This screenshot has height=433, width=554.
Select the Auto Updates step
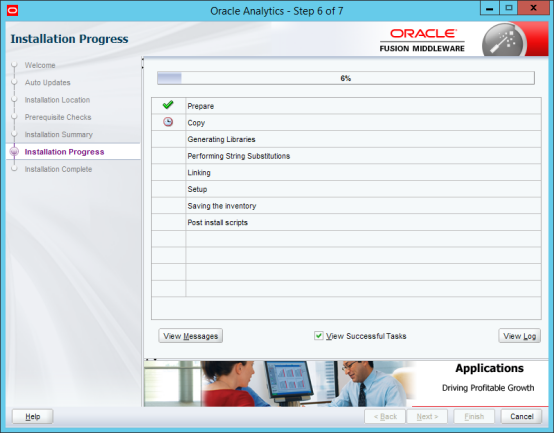coord(47,83)
